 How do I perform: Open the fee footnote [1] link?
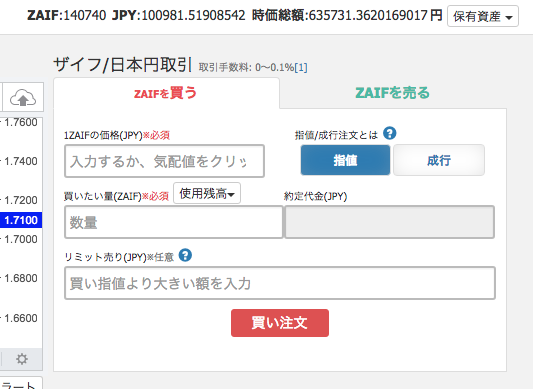[301, 67]
